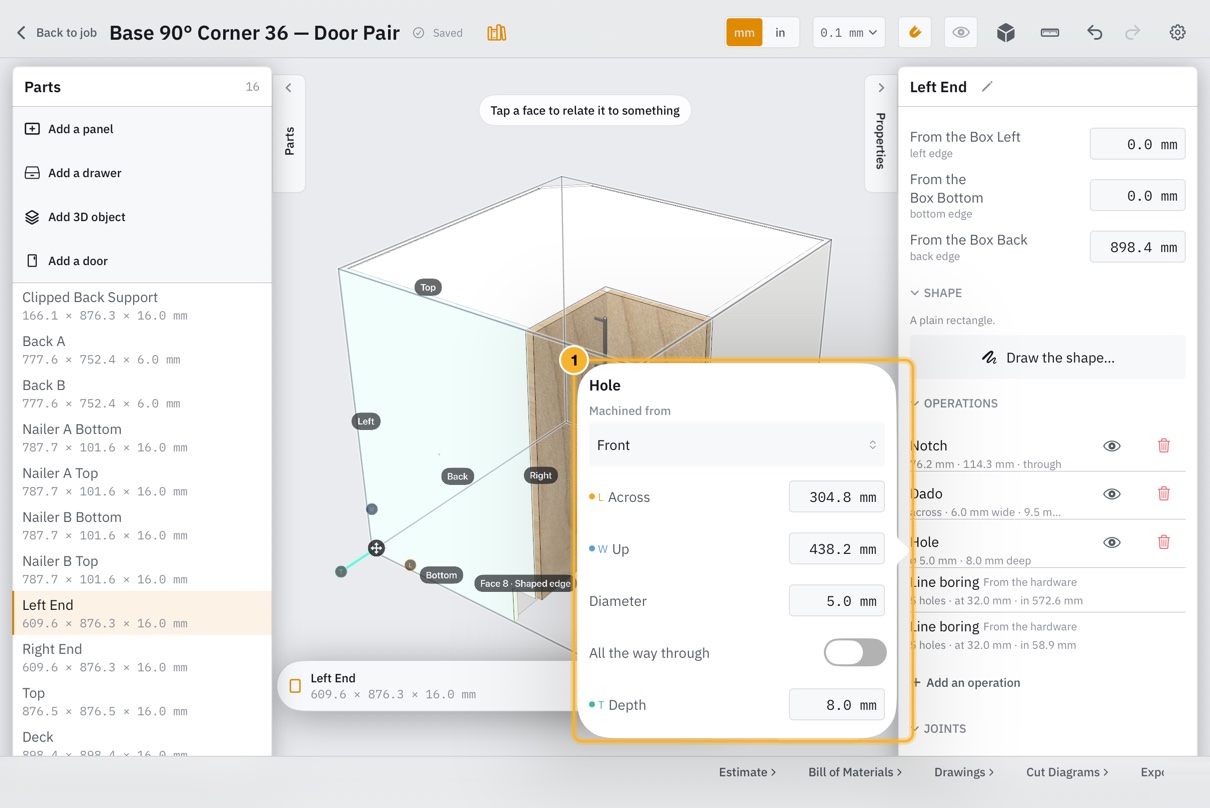1210x808 pixels.
Task: Click the From the Box Back field 898.4 mm
Action: pyautogui.click(x=1138, y=247)
